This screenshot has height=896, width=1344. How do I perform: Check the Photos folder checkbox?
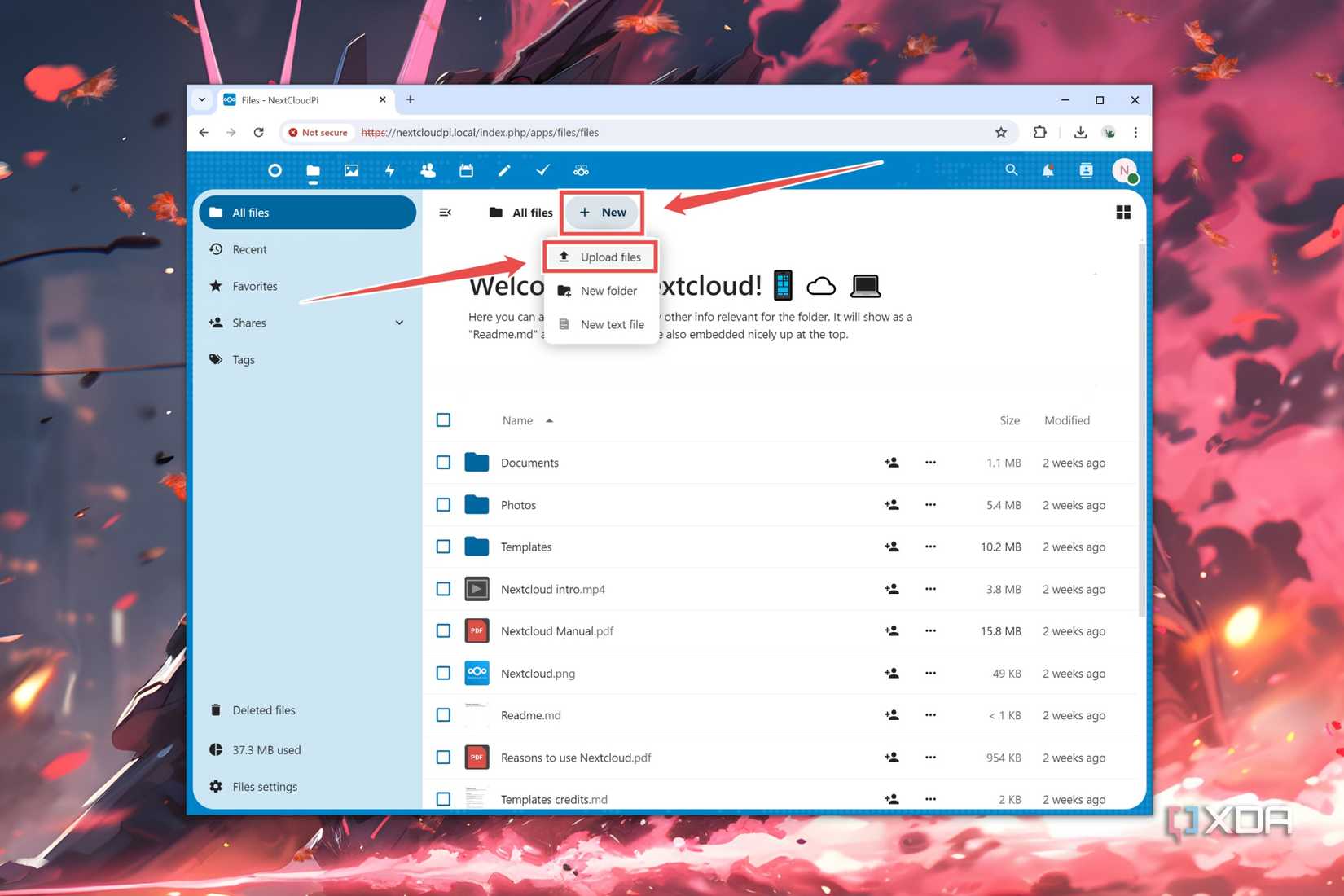[x=443, y=505]
